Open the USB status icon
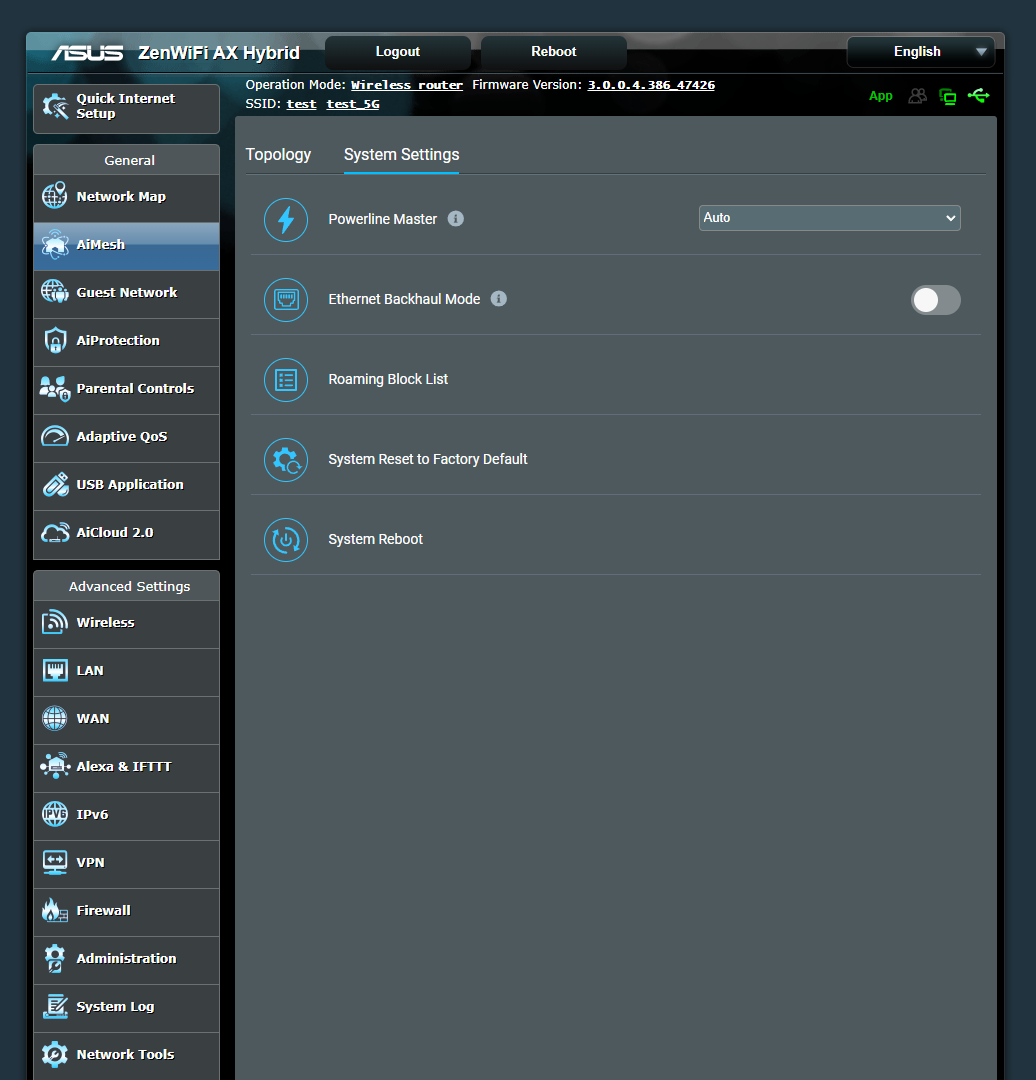 tap(979, 96)
